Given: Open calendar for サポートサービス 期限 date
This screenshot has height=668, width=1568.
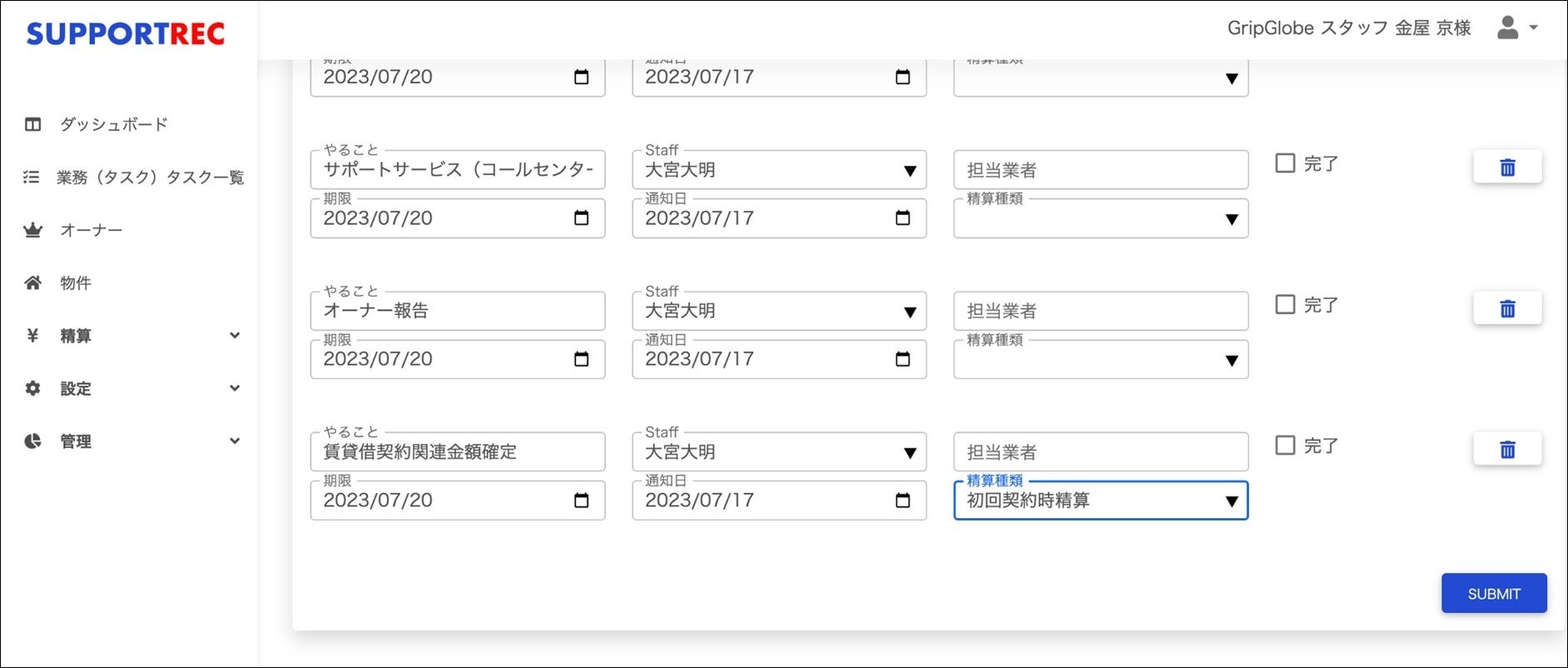Looking at the screenshot, I should click(x=582, y=218).
